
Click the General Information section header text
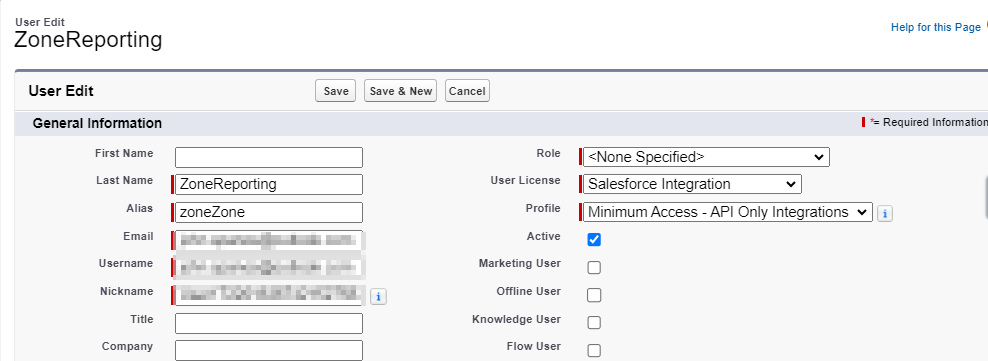[97, 123]
